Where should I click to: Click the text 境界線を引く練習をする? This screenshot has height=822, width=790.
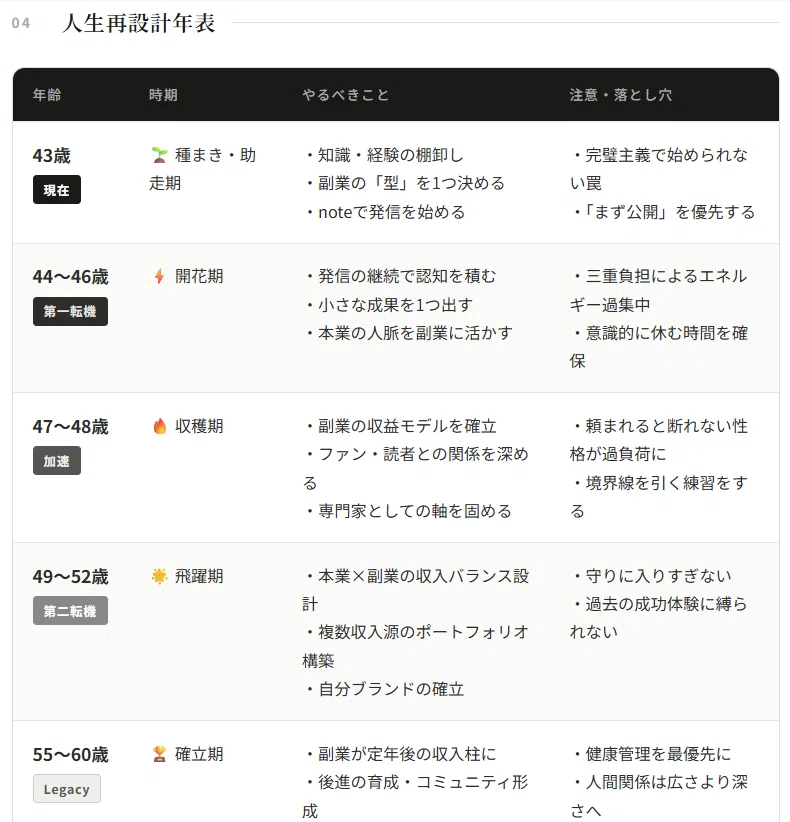[x=659, y=497]
